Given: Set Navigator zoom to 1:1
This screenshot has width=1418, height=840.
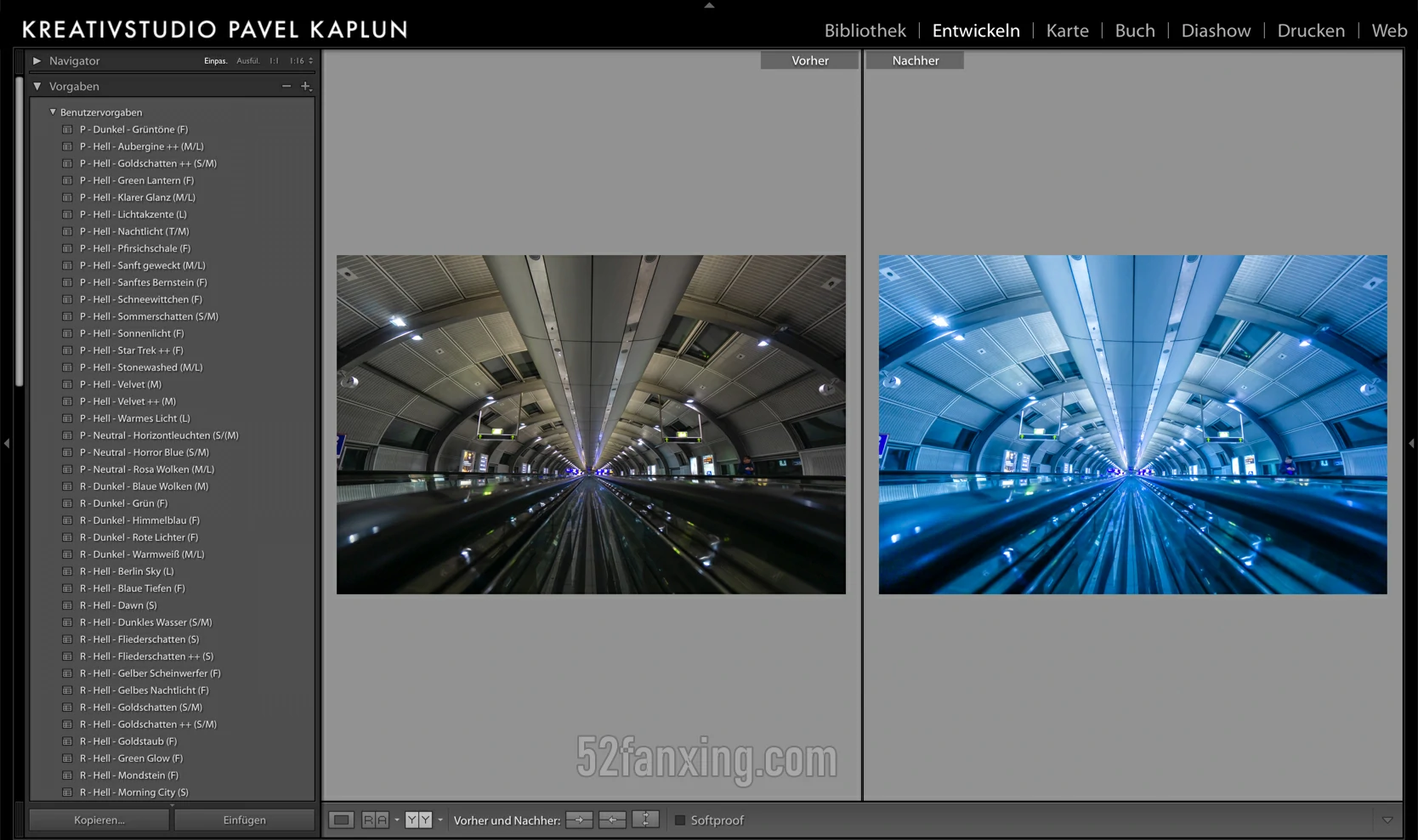Looking at the screenshot, I should [x=274, y=61].
